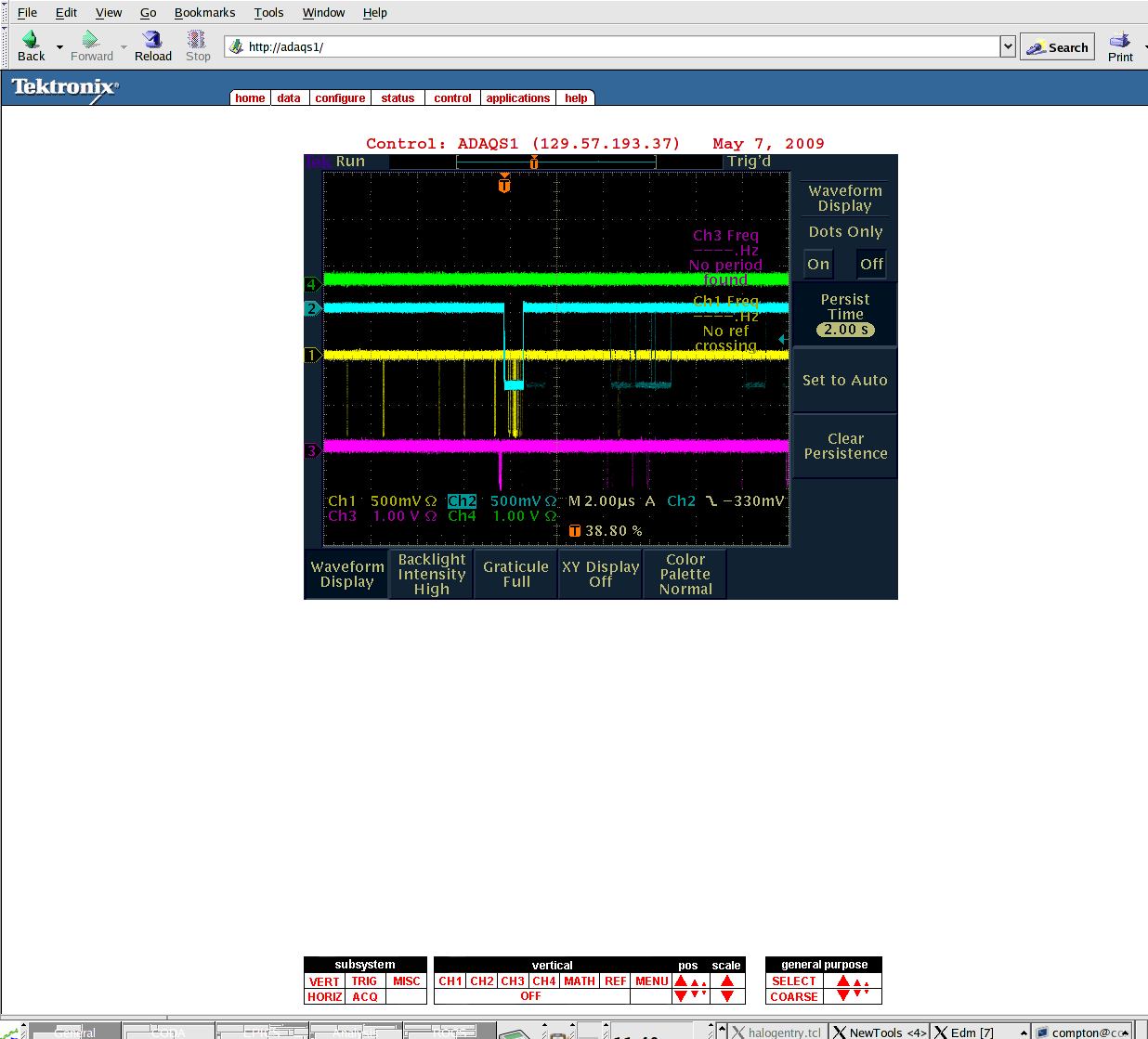Select the HORIZ subsystem button
The height and width of the screenshot is (1039, 1148).
click(x=324, y=997)
